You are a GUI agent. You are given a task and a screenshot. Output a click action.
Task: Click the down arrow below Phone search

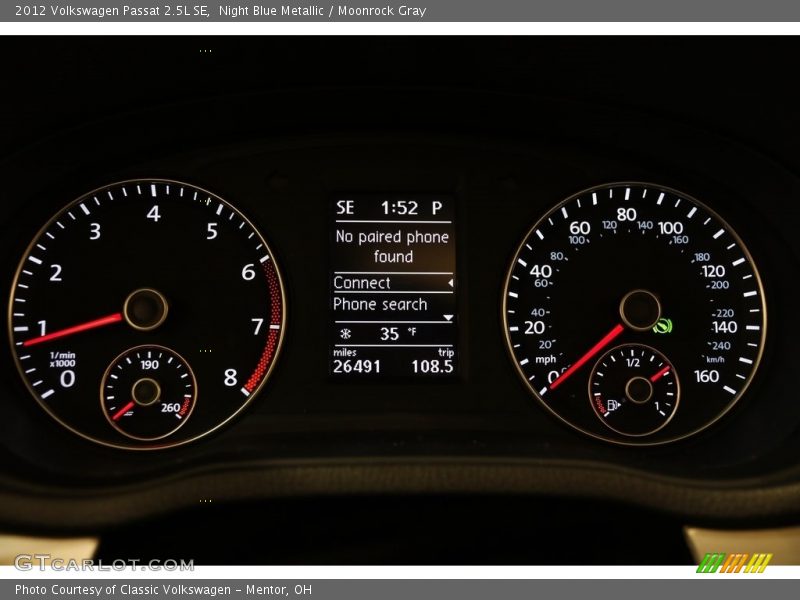[x=448, y=317]
